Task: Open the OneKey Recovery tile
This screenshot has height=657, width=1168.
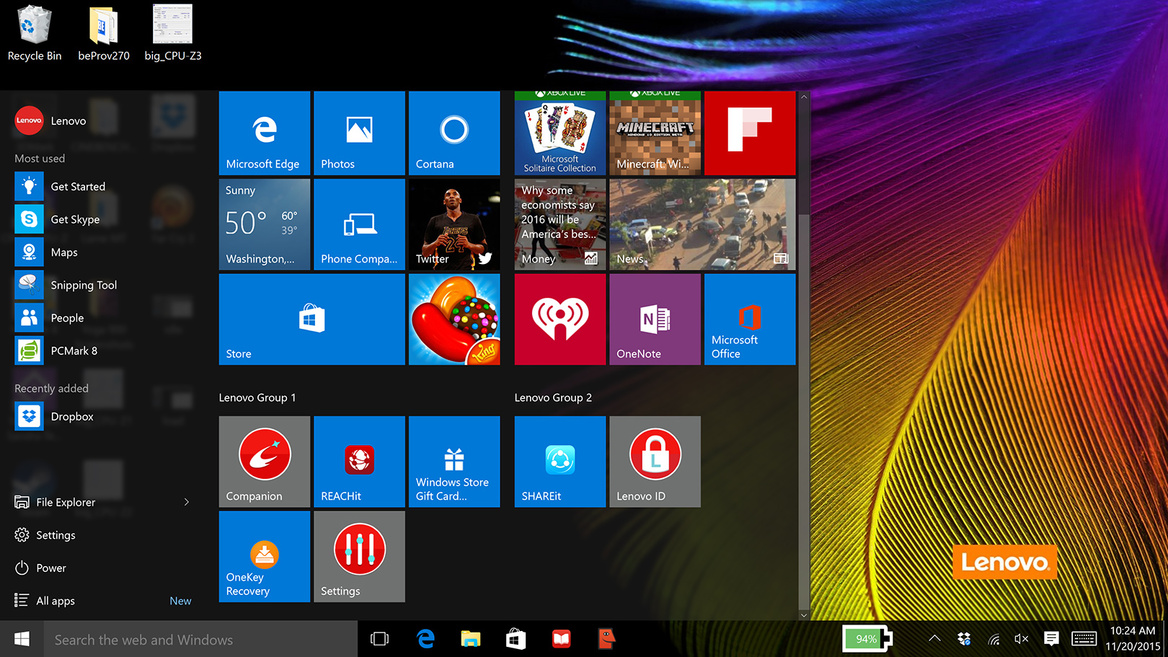Action: pyautogui.click(x=264, y=556)
